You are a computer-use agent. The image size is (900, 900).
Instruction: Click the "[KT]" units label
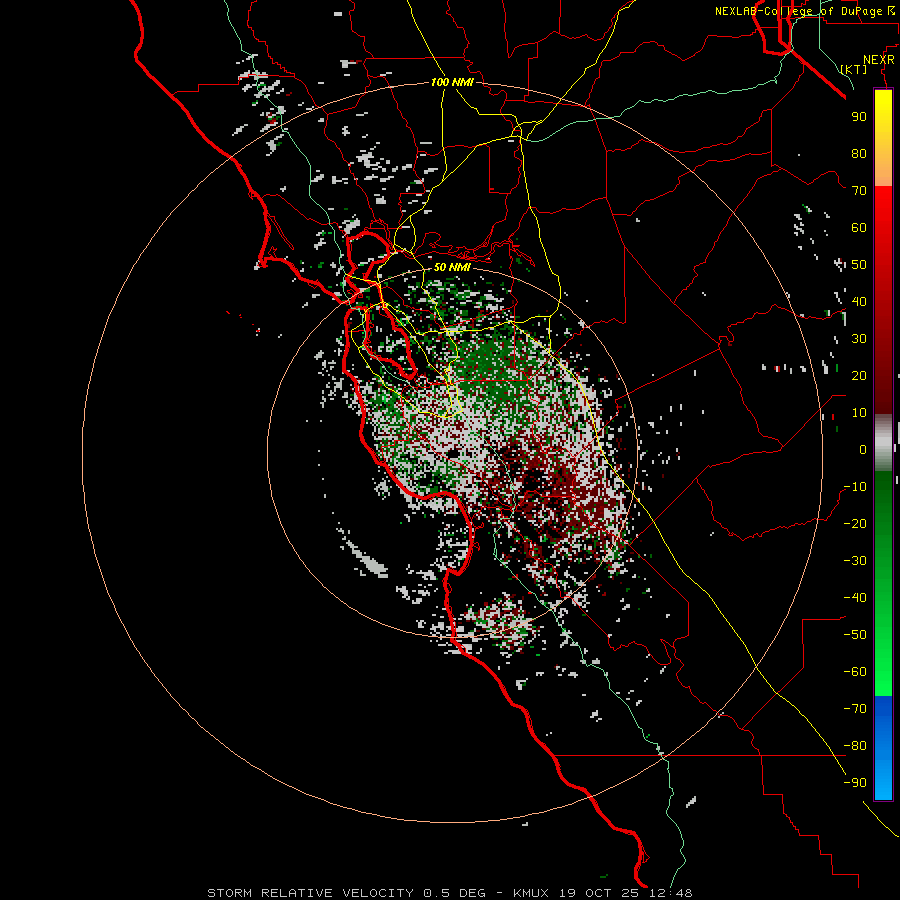tap(854, 69)
